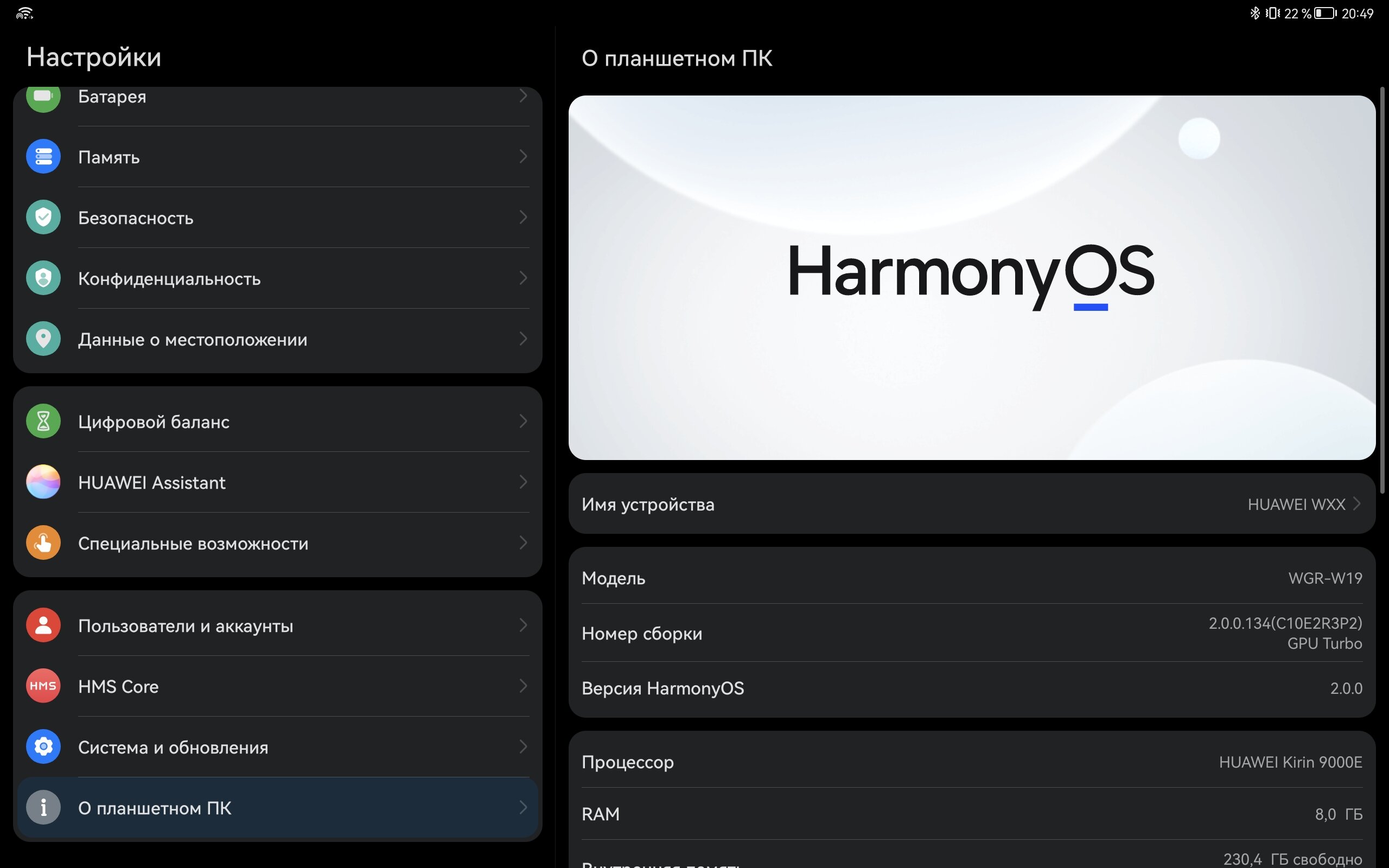Expand the Безопасность row chevron
Viewport: 1389px width, 868px height.
pos(523,217)
